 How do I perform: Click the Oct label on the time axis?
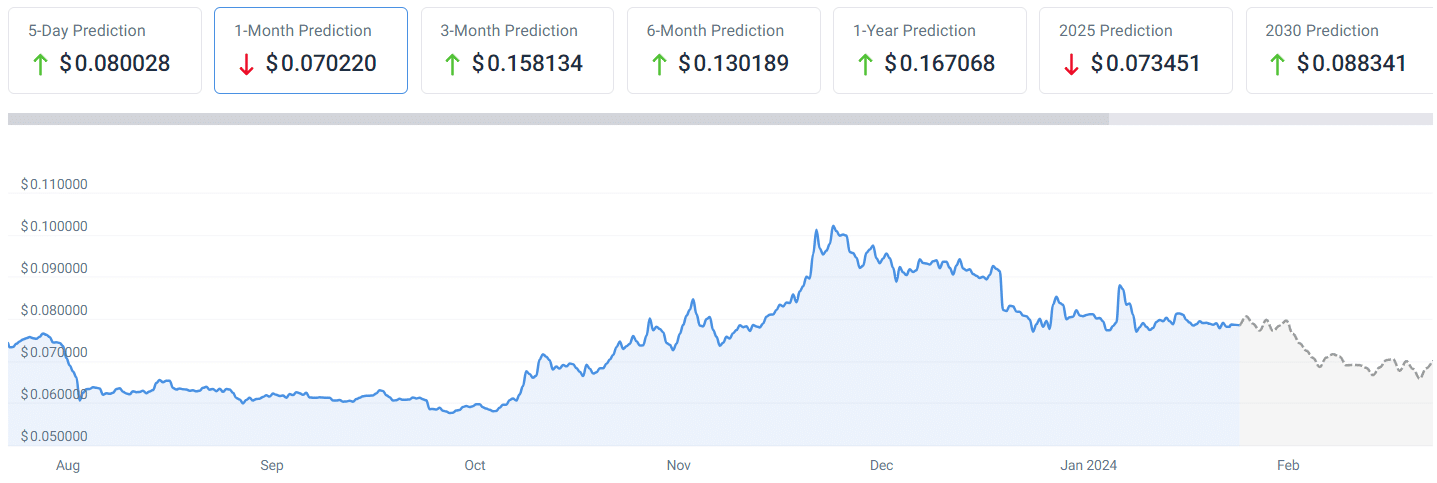[x=475, y=466]
